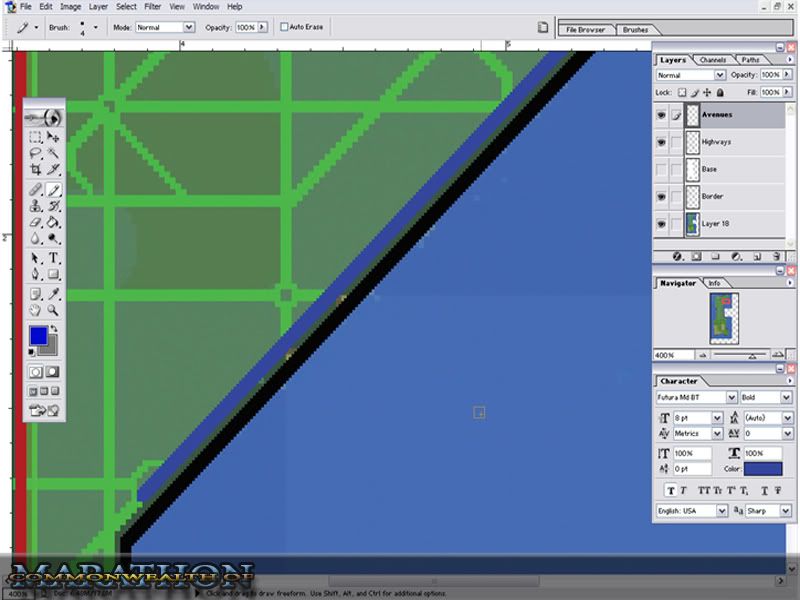Select the Clone Stamp tool

tap(36, 205)
